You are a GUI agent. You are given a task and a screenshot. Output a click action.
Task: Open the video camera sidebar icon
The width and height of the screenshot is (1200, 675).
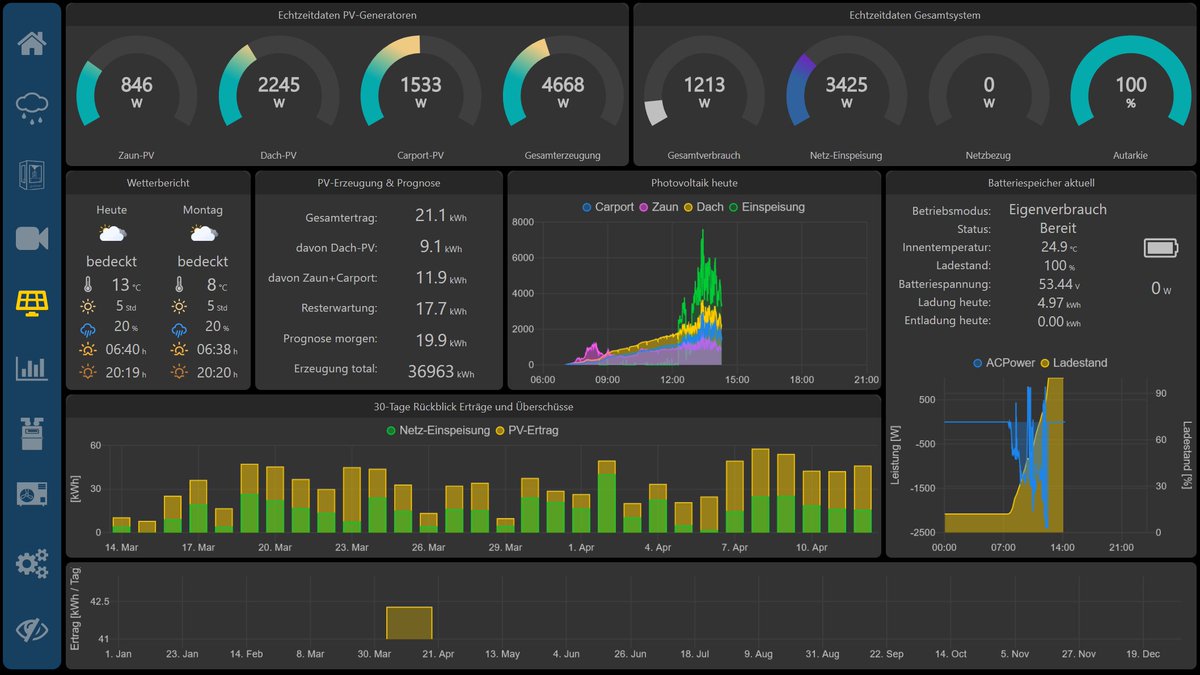tap(32, 238)
